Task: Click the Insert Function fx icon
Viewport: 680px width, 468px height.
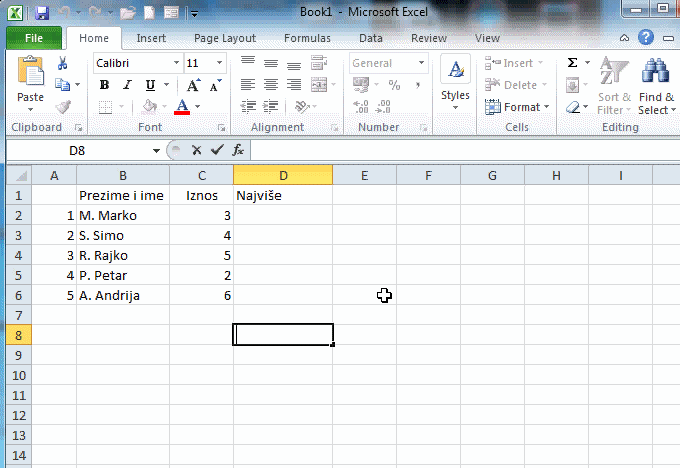Action: pos(238,150)
